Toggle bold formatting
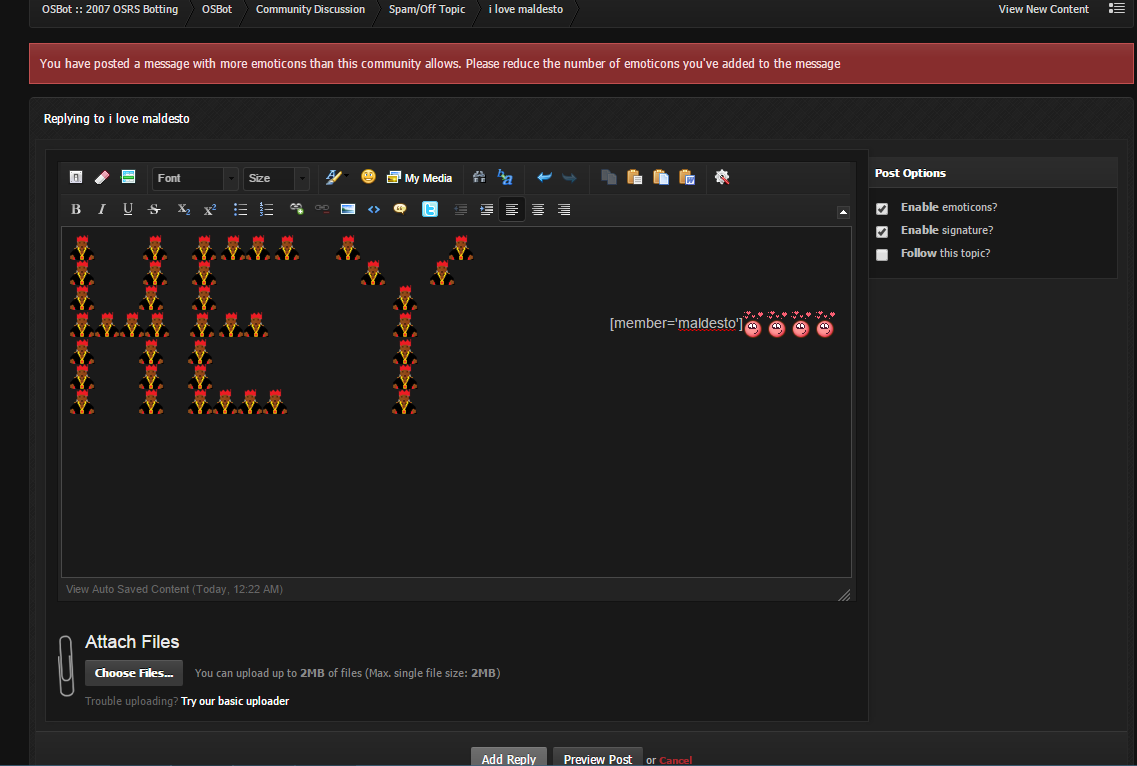Image resolution: width=1137 pixels, height=766 pixels. [75, 210]
